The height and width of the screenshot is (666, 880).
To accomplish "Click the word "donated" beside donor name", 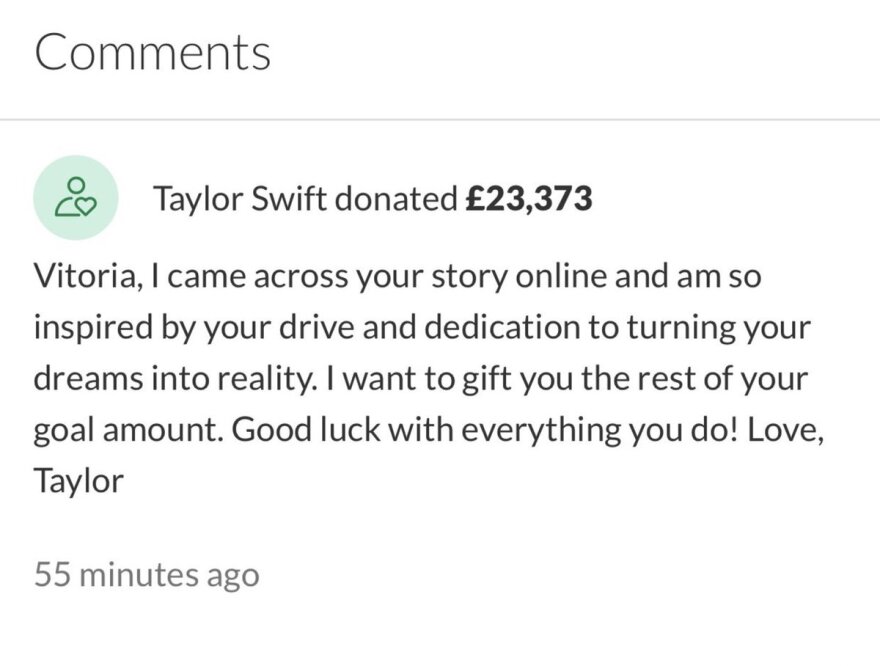I will tap(395, 199).
